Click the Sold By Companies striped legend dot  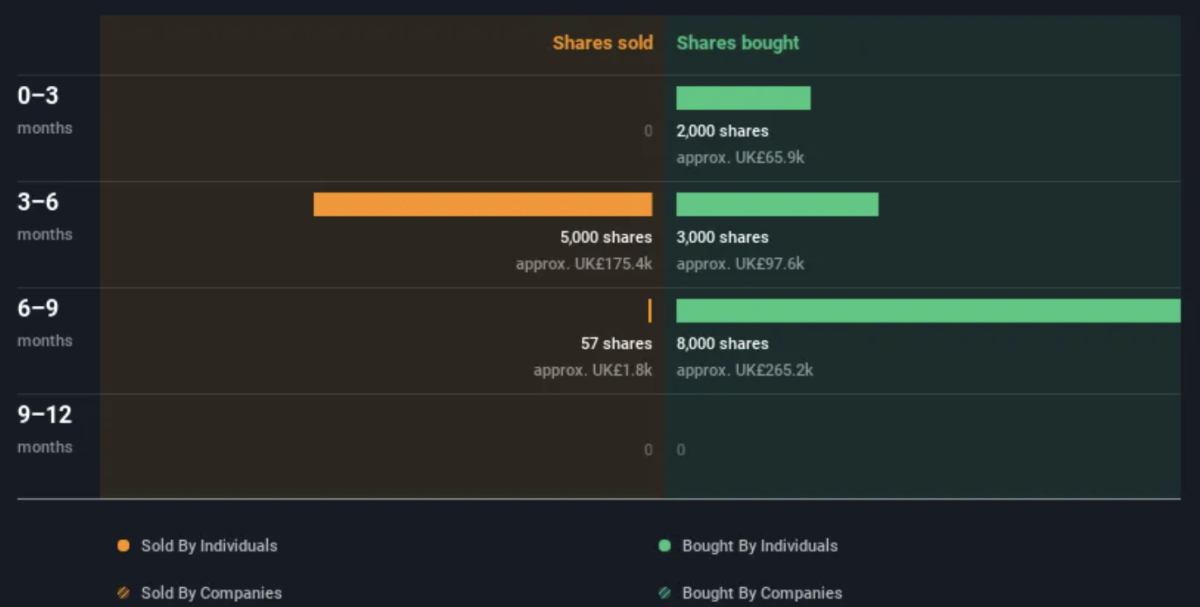coord(123,593)
